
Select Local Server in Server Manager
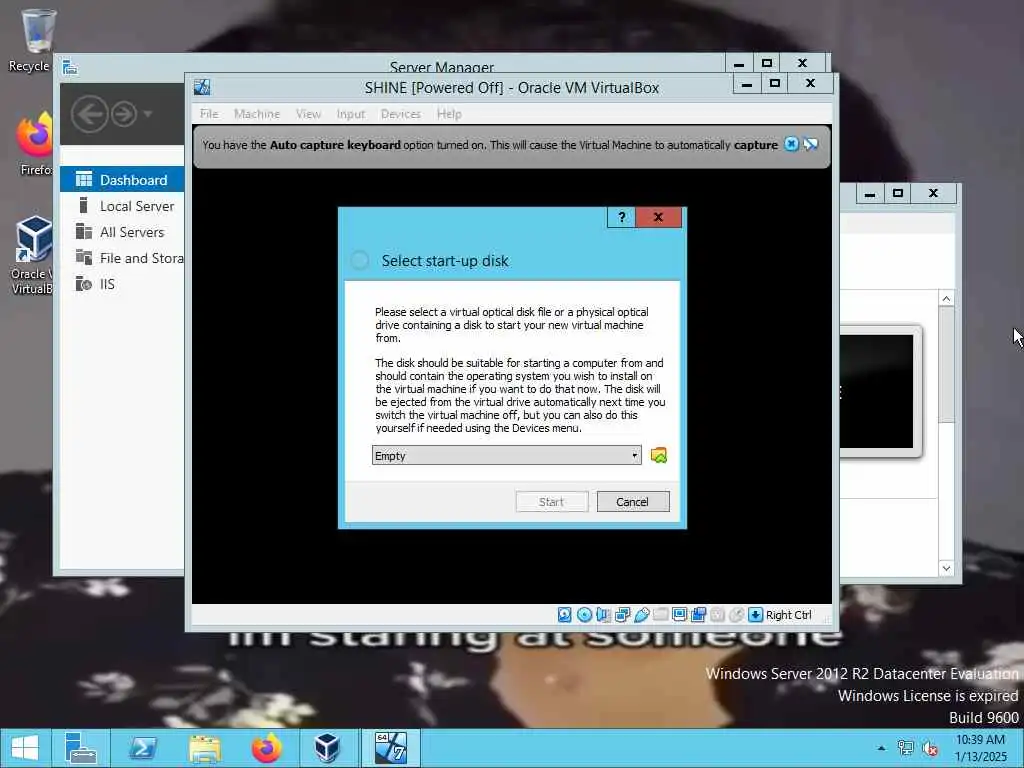(x=122, y=206)
